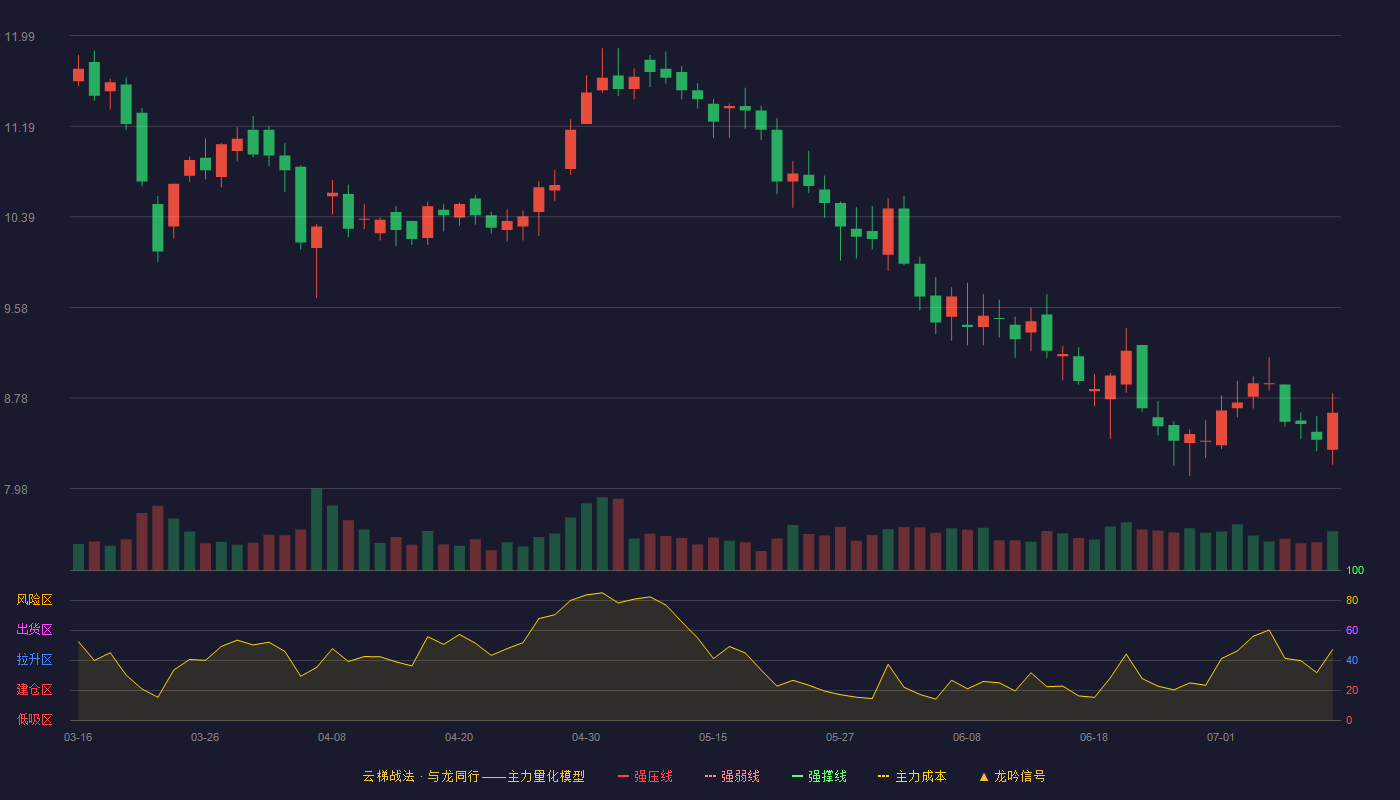Click the 低吸区 zone label

[x=34, y=719]
